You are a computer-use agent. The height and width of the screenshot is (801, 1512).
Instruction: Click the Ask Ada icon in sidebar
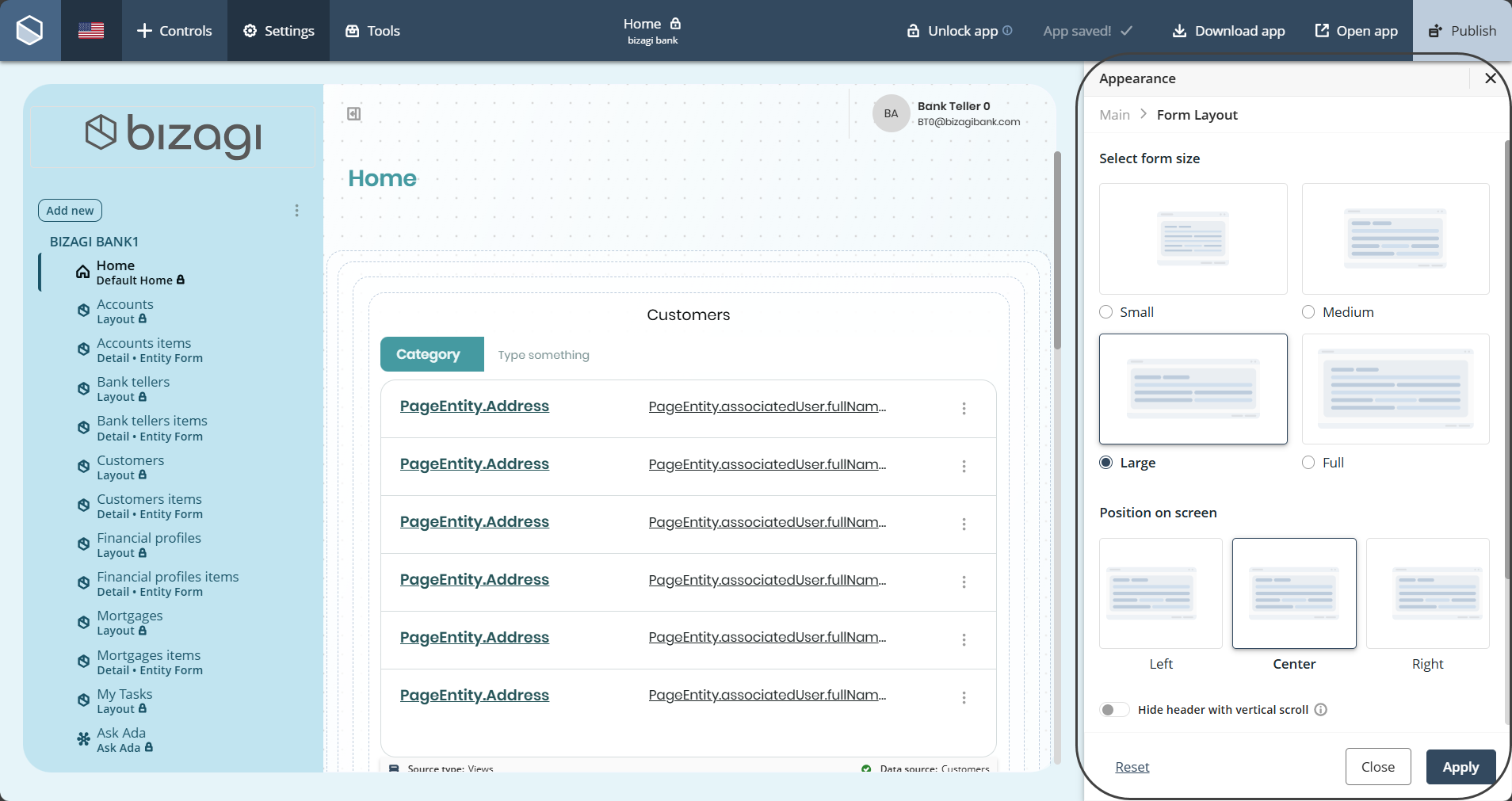coord(83,739)
